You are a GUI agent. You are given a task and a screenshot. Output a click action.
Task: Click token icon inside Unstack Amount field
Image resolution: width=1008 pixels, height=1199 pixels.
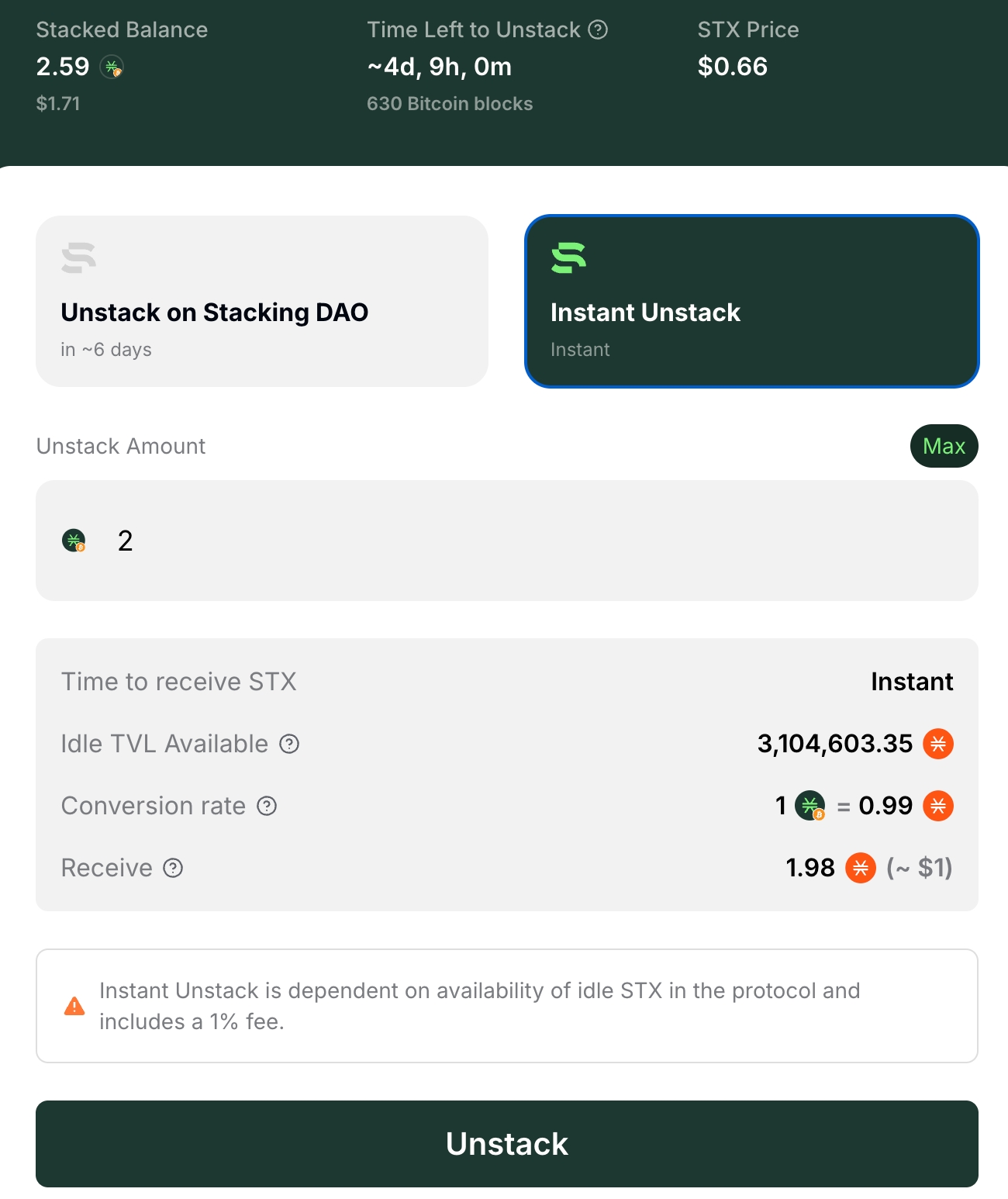pos(74,541)
